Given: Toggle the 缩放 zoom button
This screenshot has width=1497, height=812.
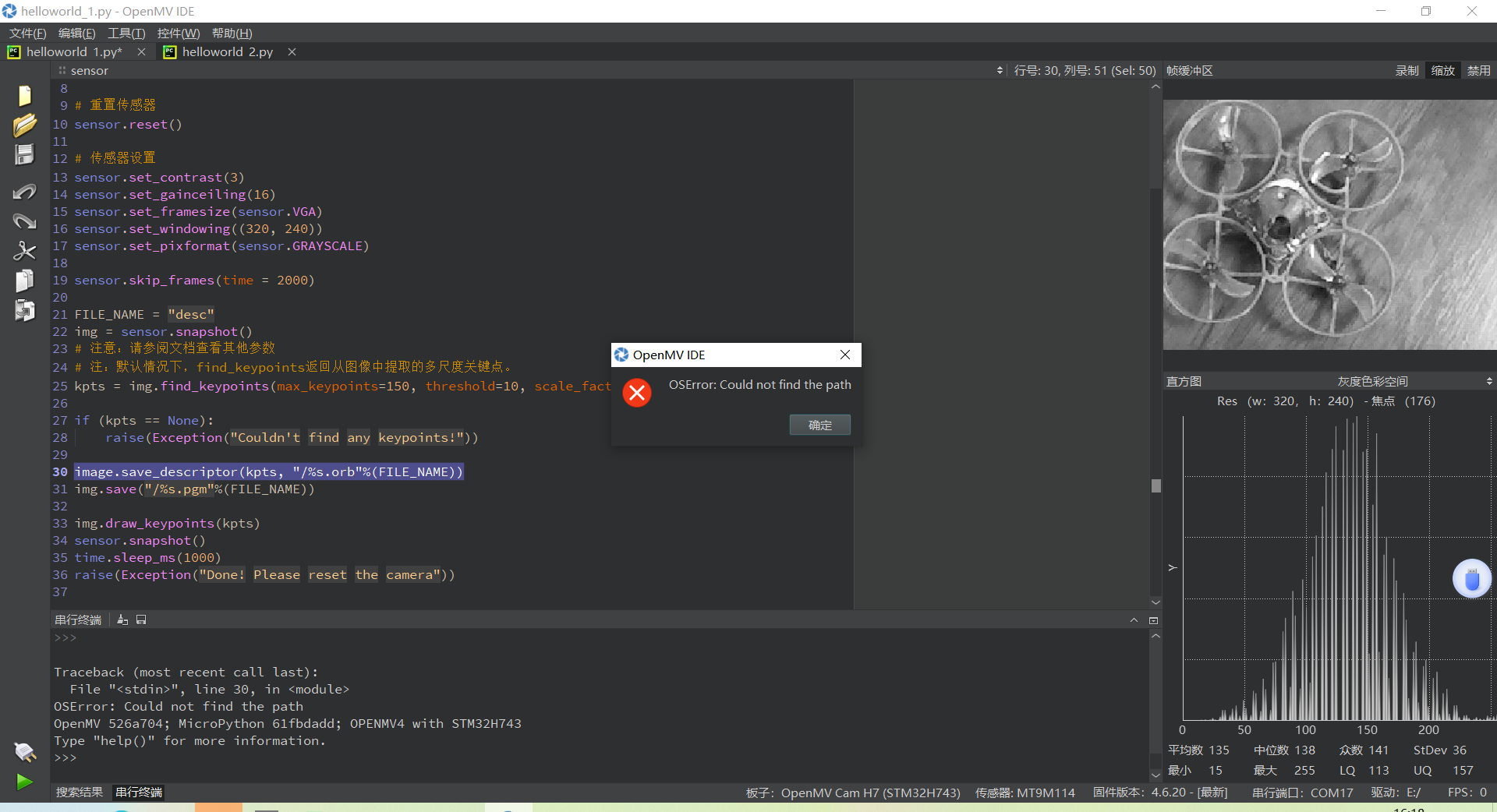Looking at the screenshot, I should [x=1442, y=70].
